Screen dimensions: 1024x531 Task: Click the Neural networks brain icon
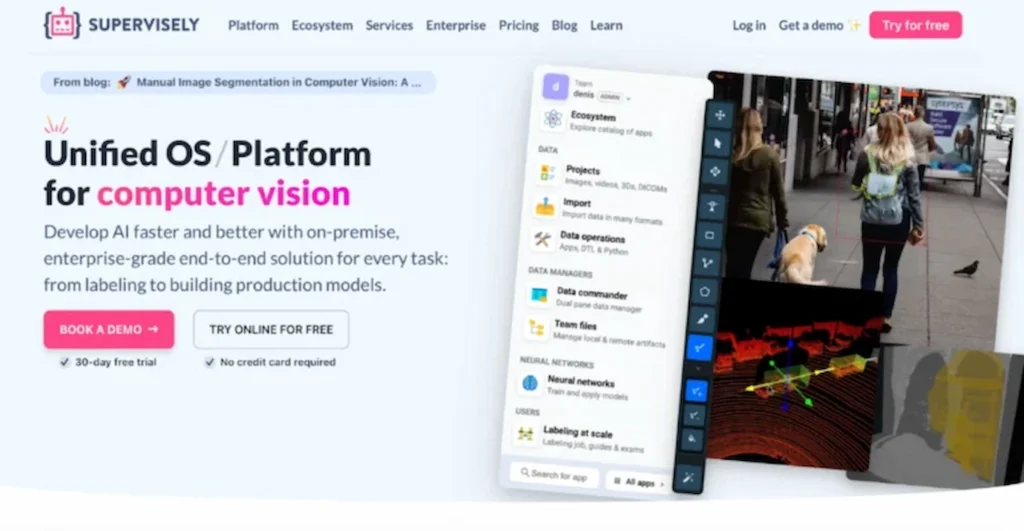(530, 383)
